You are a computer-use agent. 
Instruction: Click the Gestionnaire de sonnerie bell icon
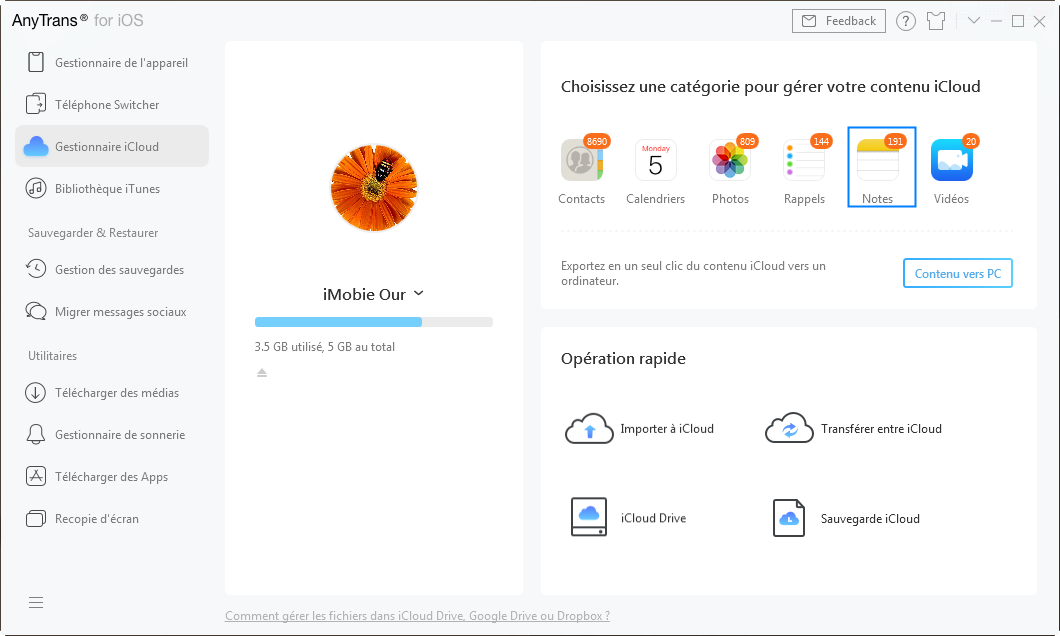click(x=36, y=434)
